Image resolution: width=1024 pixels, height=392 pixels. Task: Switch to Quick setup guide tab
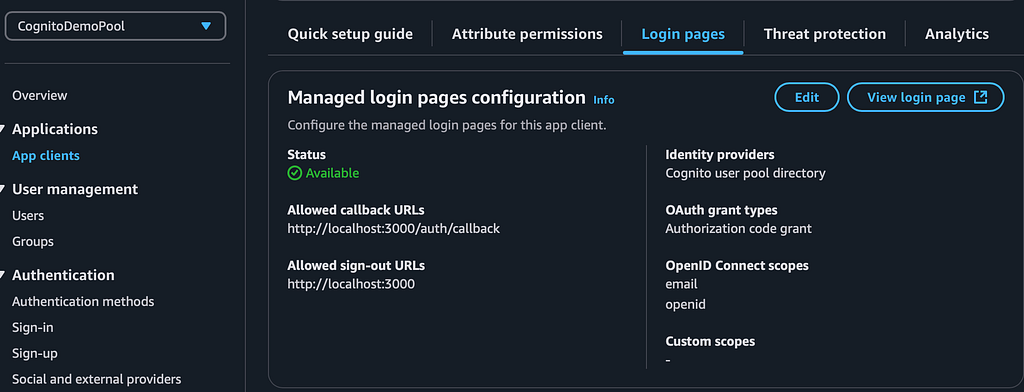[350, 34]
